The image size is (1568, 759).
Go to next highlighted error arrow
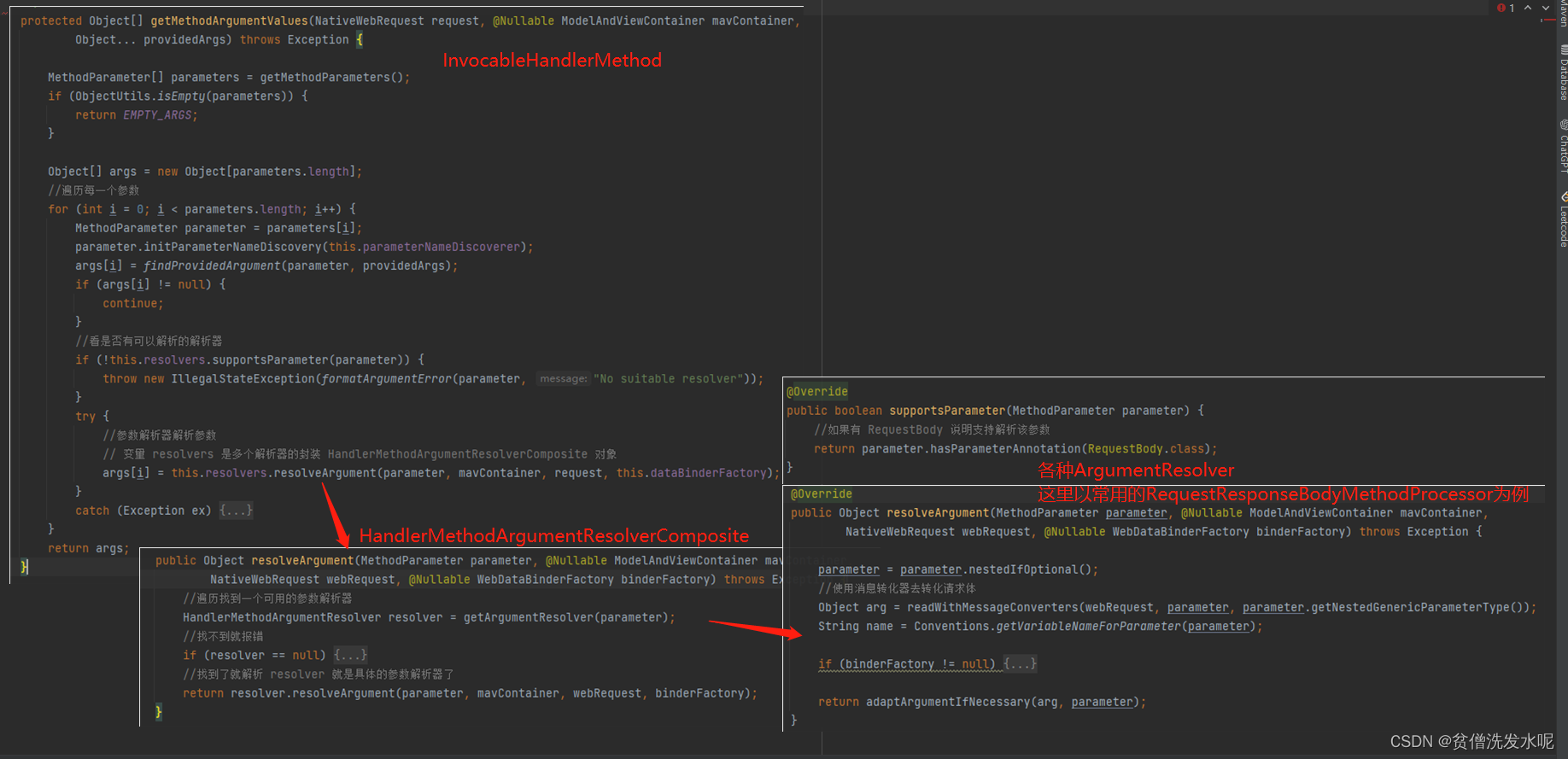click(1546, 8)
